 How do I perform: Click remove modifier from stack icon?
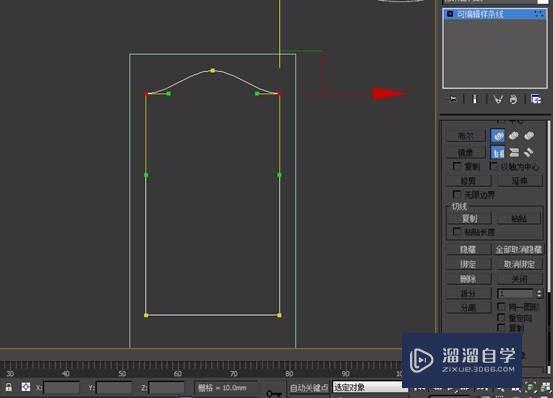(x=514, y=100)
